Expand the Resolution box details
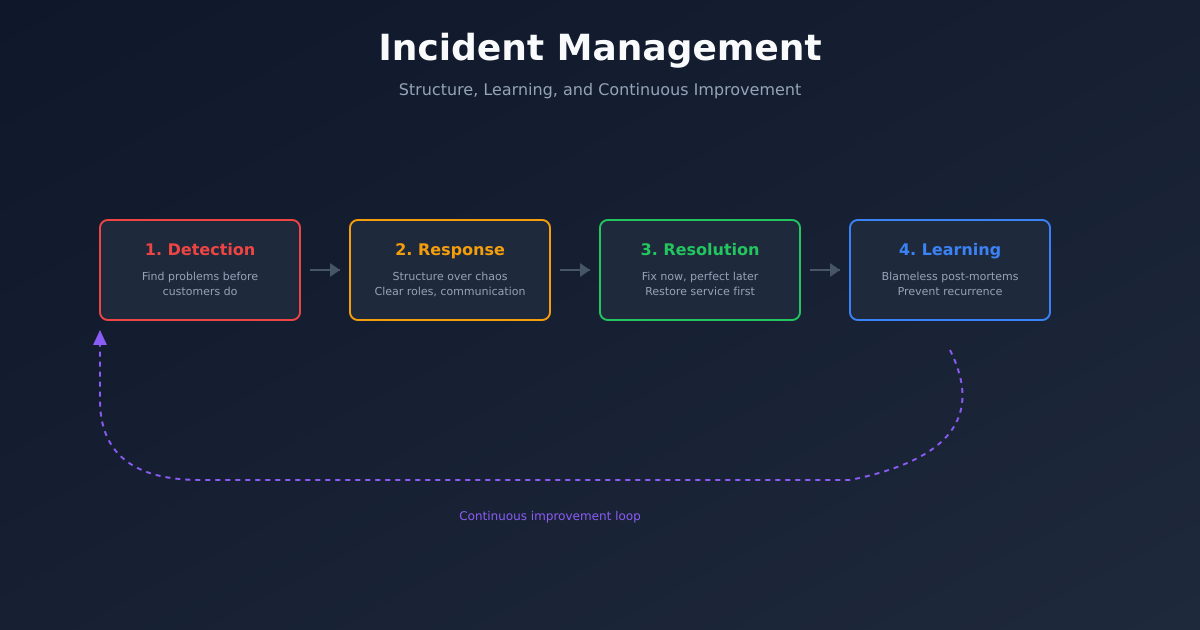This screenshot has height=630, width=1200. [x=700, y=283]
